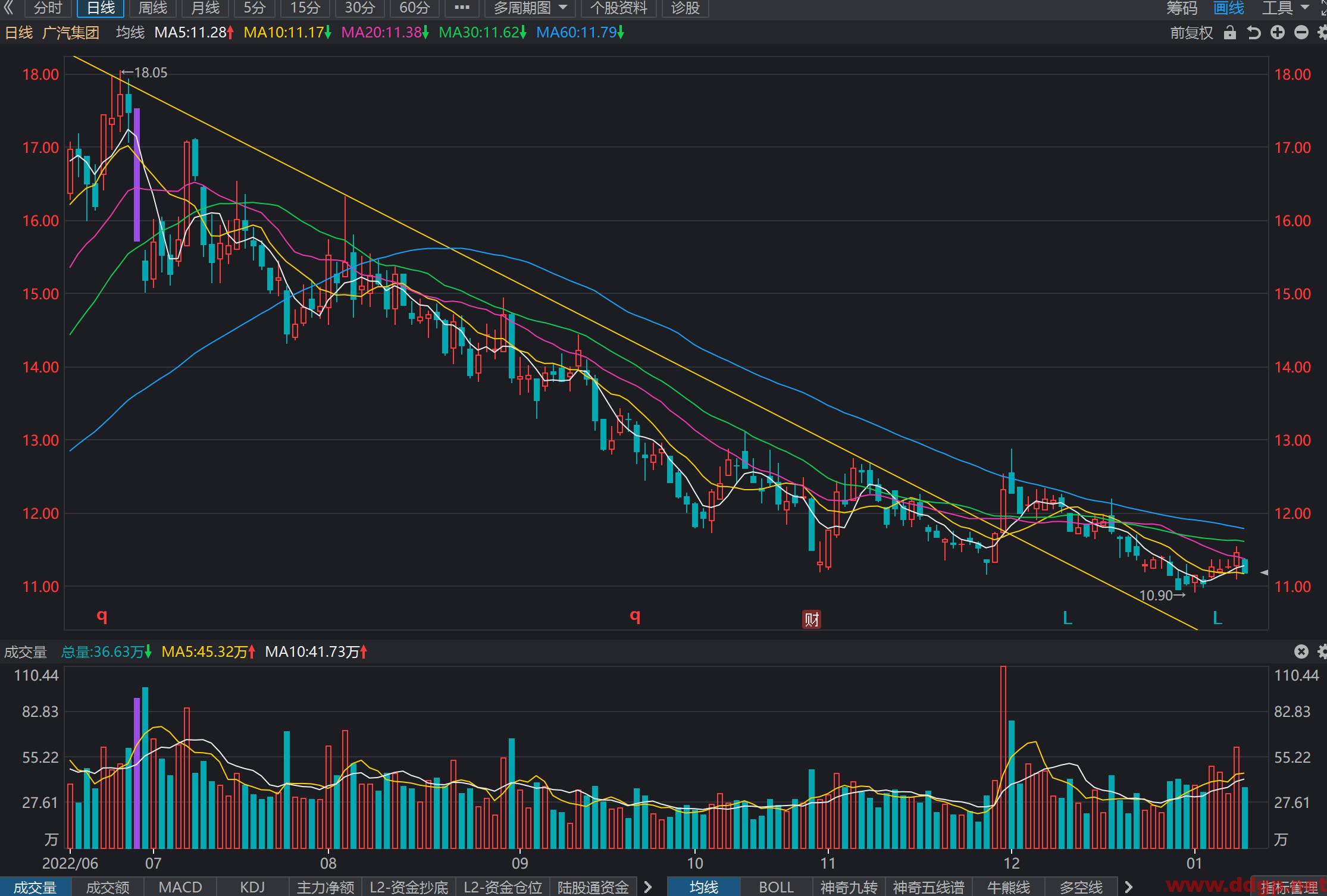Open 个股资料 stock information
1327x896 pixels.
coord(618,8)
